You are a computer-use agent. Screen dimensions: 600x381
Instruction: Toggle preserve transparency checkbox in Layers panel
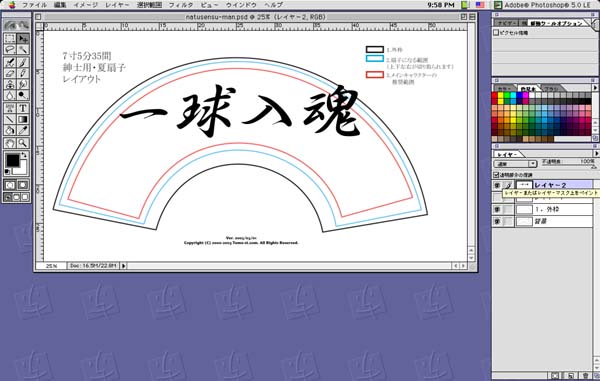pyautogui.click(x=496, y=175)
